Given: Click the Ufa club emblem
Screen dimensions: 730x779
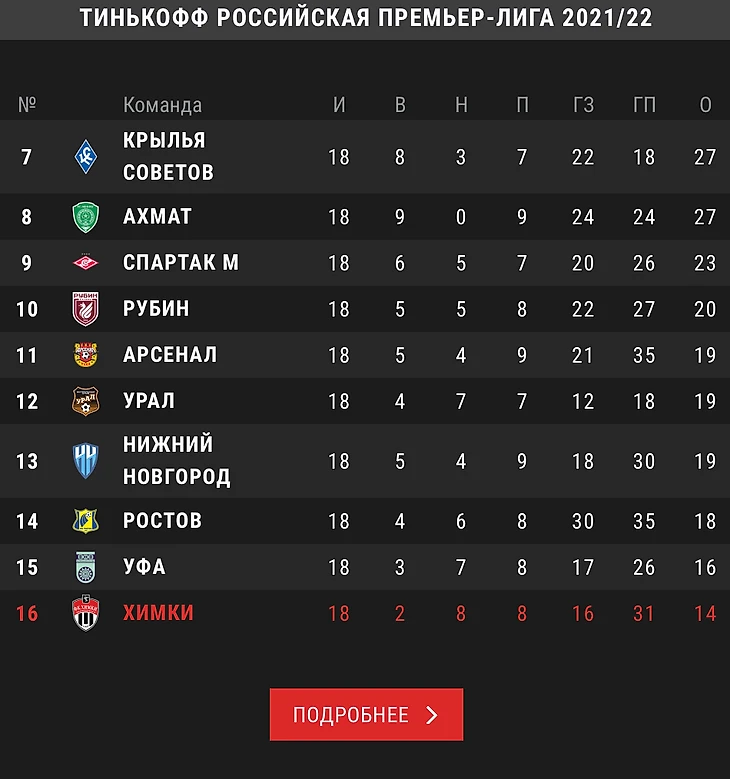Looking at the screenshot, I should pyautogui.click(x=85, y=567).
